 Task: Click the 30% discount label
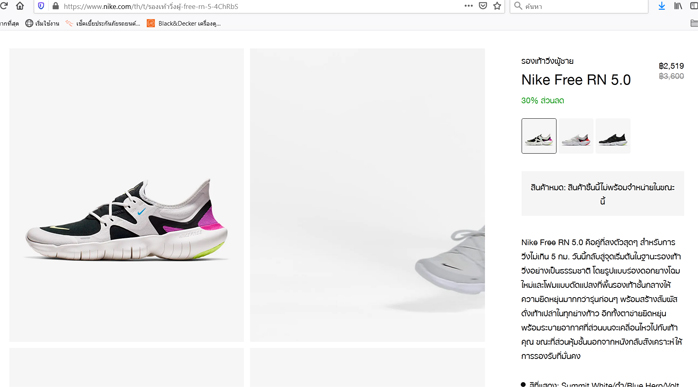pyautogui.click(x=543, y=101)
